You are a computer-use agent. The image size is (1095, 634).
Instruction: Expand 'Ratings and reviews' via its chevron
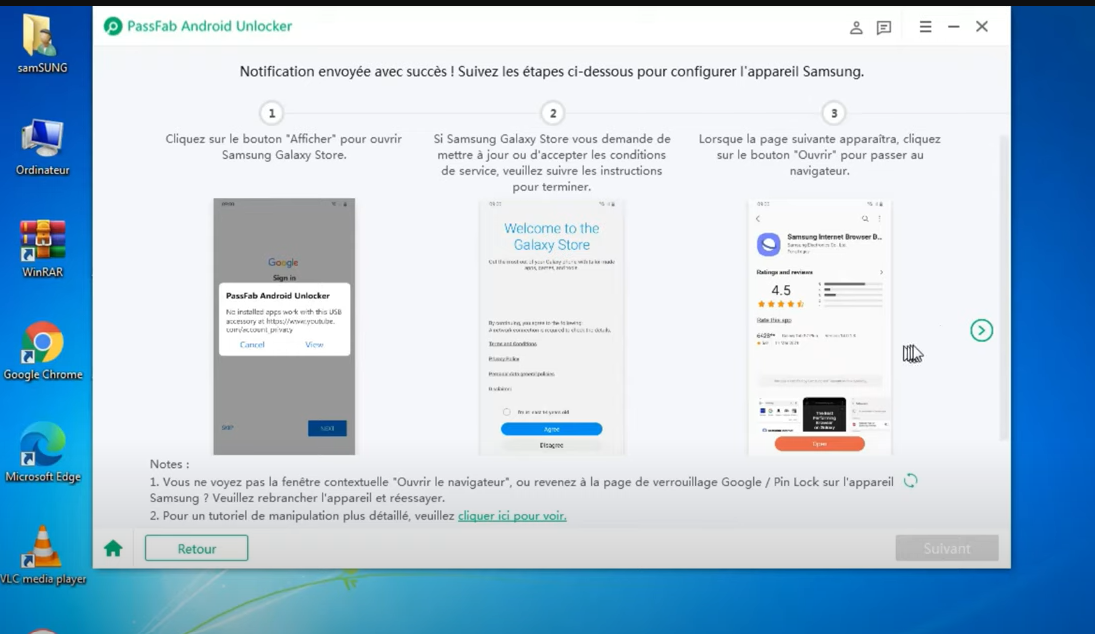(882, 272)
